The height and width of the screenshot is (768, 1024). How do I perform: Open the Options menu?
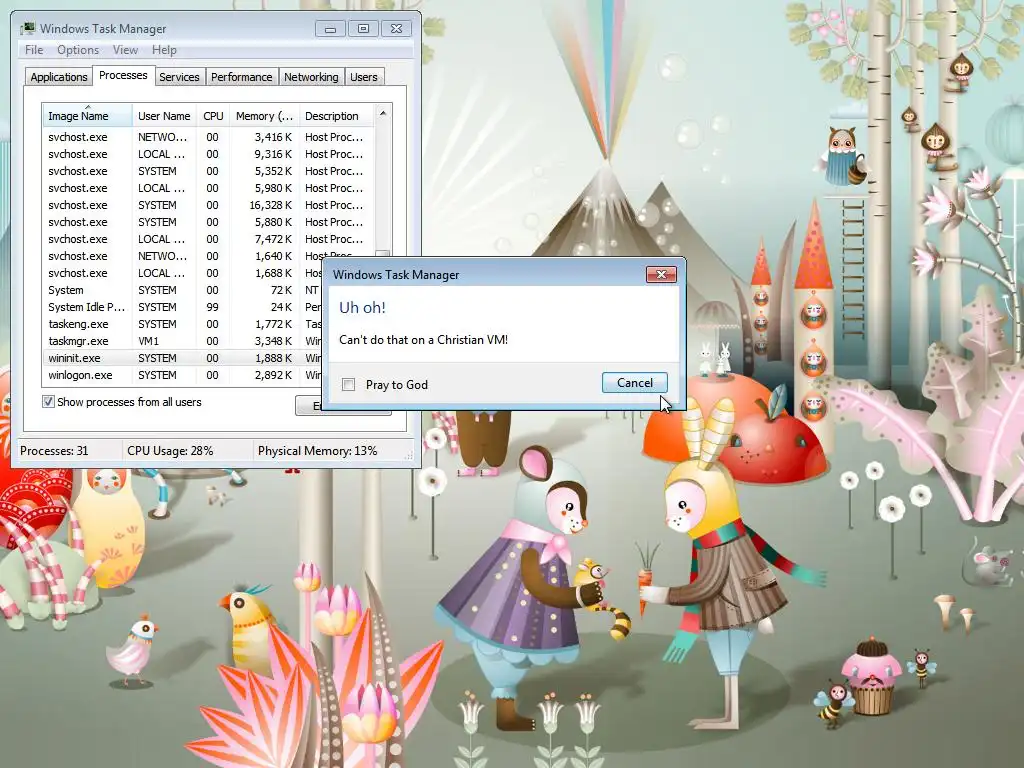[78, 50]
